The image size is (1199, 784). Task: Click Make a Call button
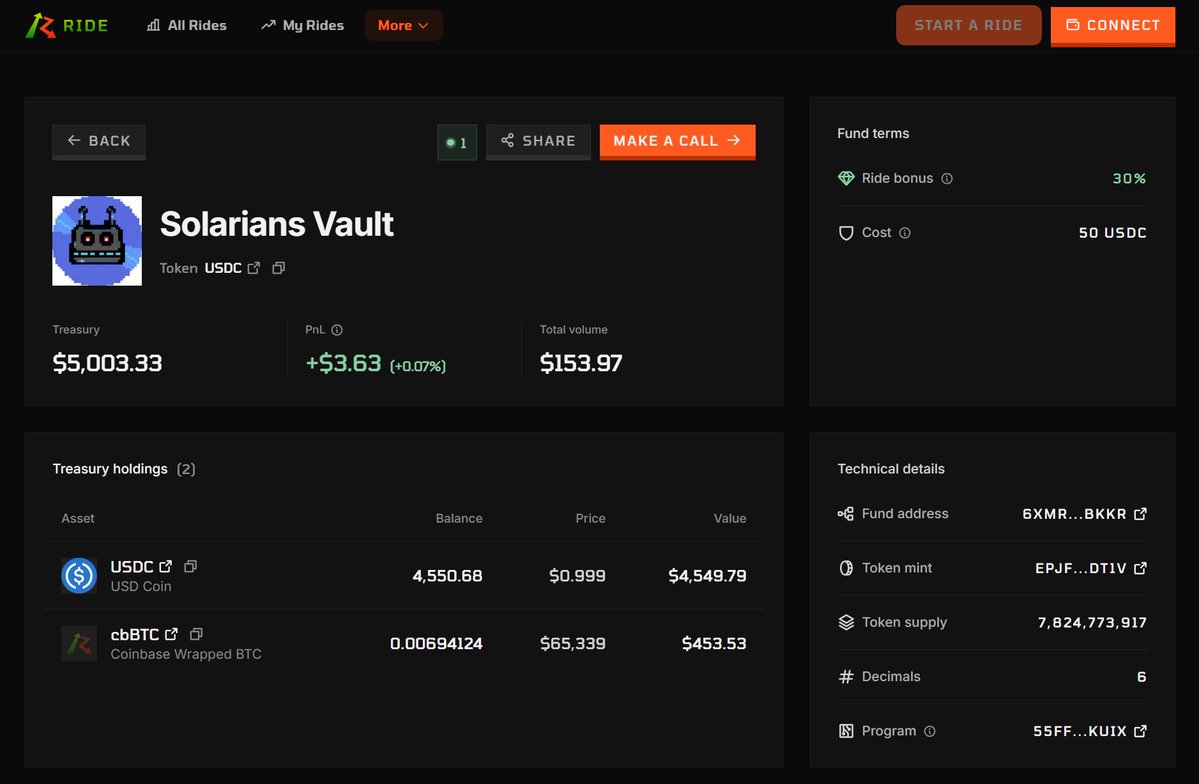point(677,141)
